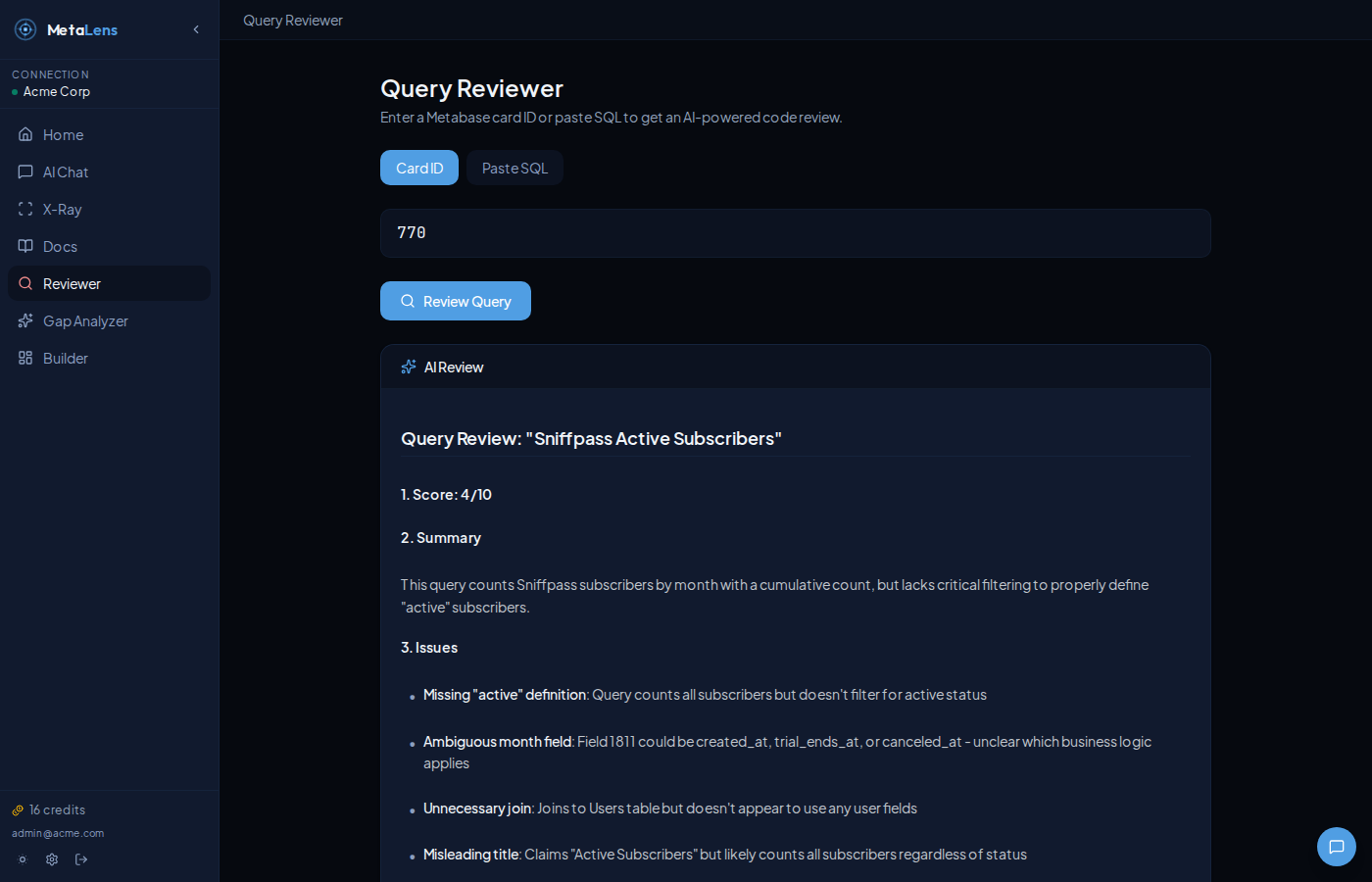Open settings via the gear icon
The height and width of the screenshot is (882, 1372).
pos(51,859)
